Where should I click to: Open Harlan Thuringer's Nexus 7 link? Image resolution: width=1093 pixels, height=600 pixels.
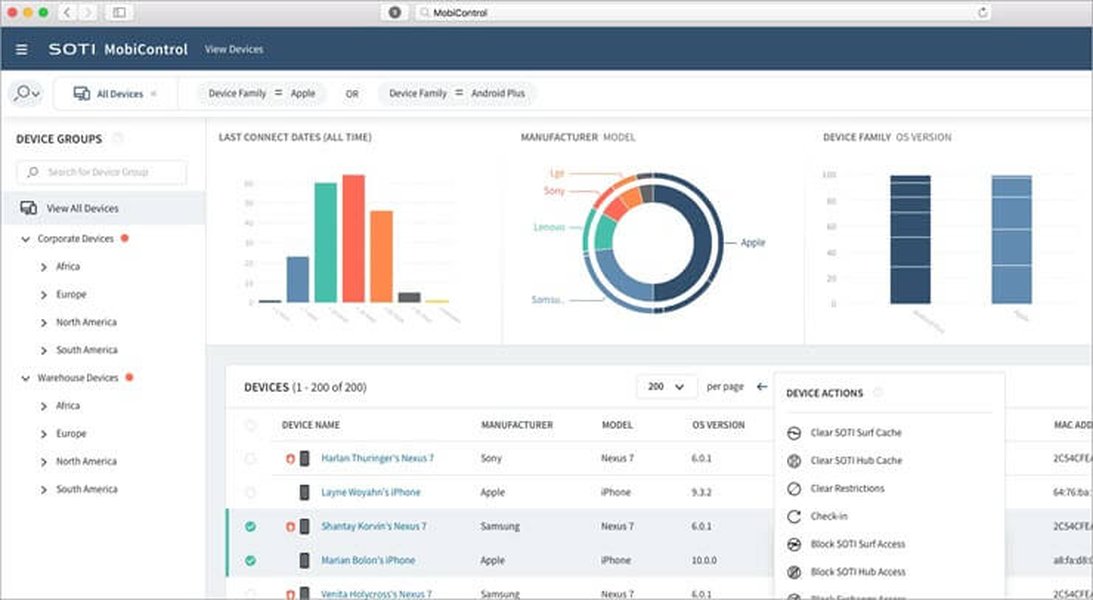point(377,459)
